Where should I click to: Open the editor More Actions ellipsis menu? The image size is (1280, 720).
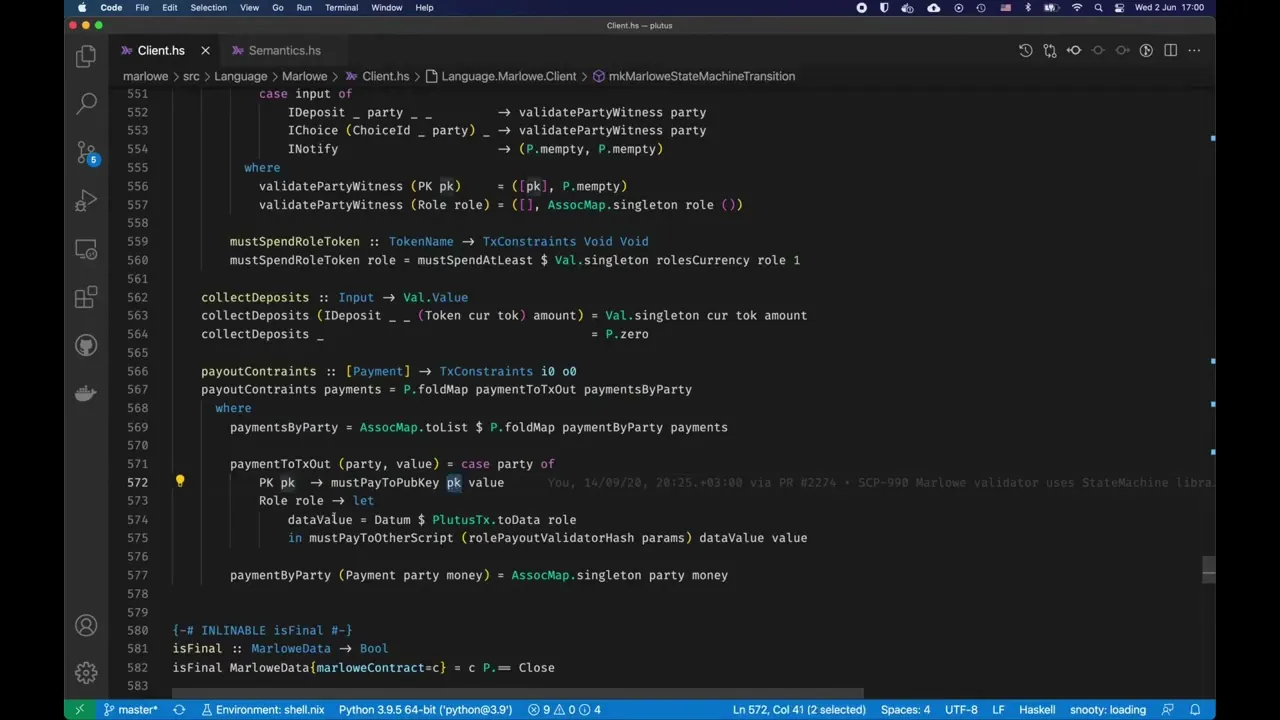[x=1195, y=50]
